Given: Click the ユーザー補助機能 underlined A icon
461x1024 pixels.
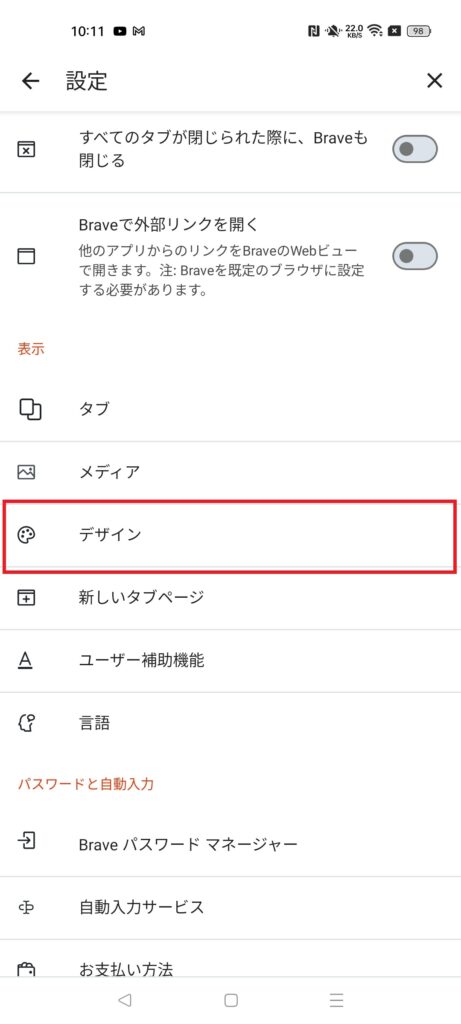Looking at the screenshot, I should point(25,660).
